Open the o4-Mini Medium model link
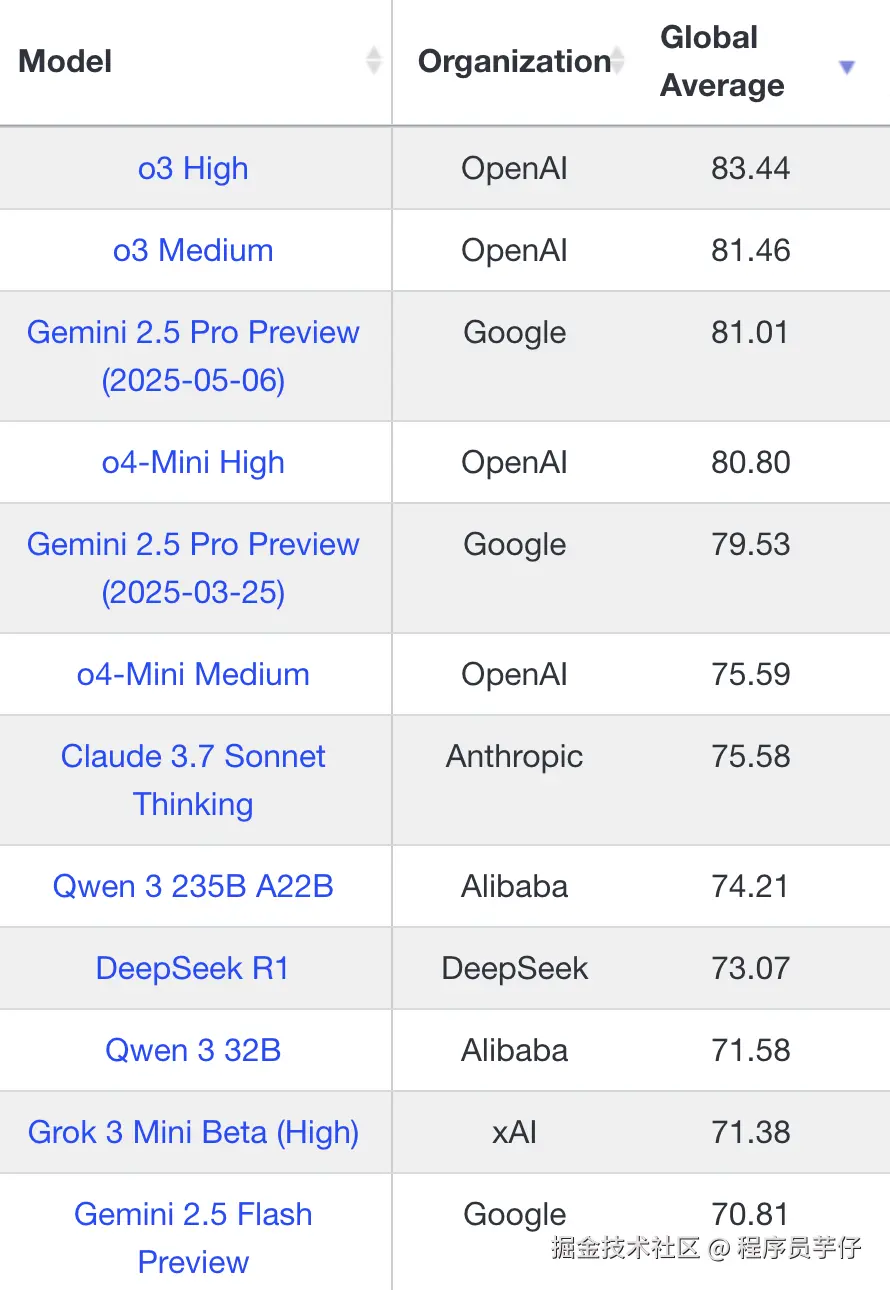The image size is (890, 1290). (193, 674)
